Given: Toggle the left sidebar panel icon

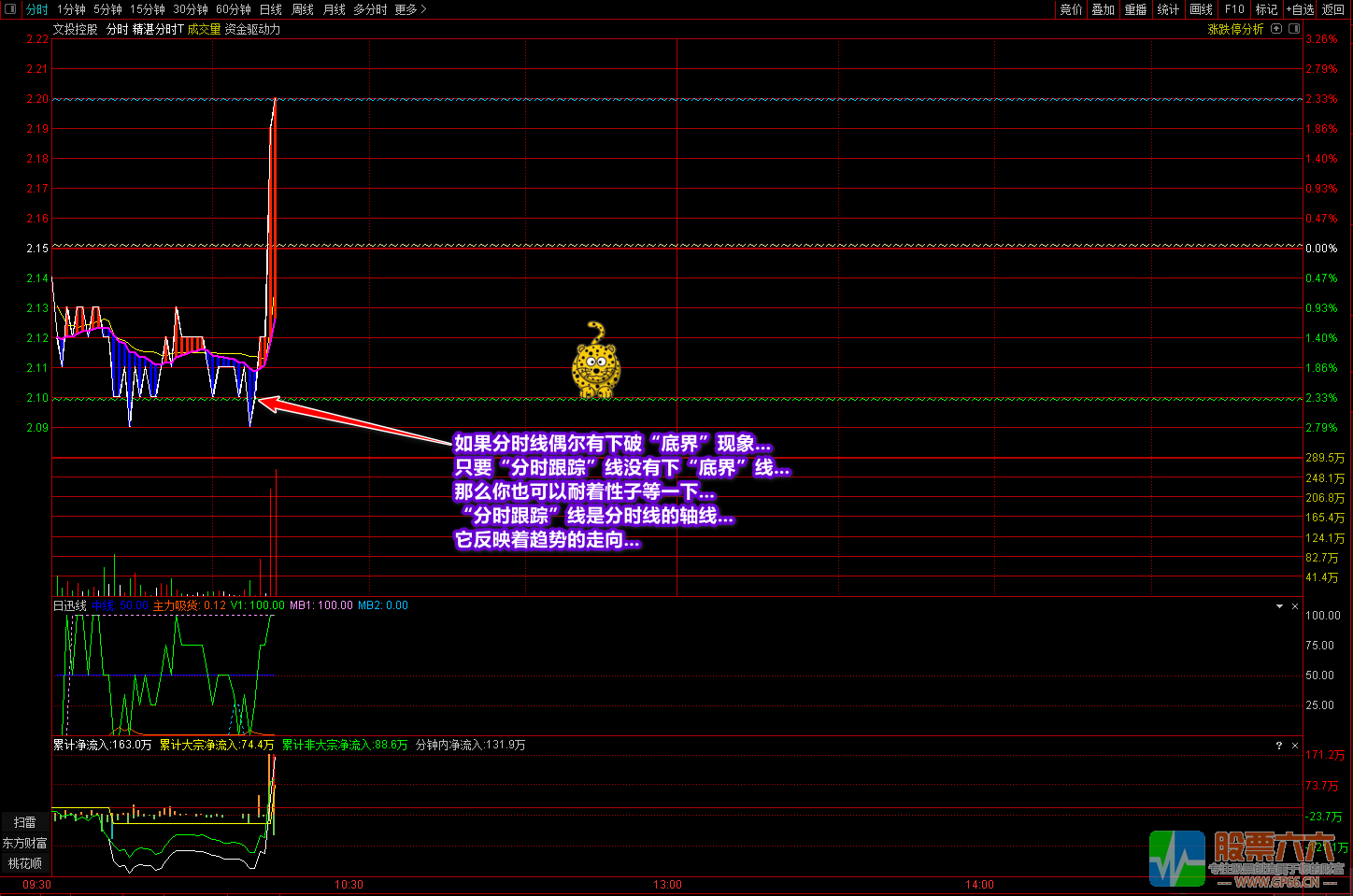Looking at the screenshot, I should pyautogui.click(x=11, y=9).
